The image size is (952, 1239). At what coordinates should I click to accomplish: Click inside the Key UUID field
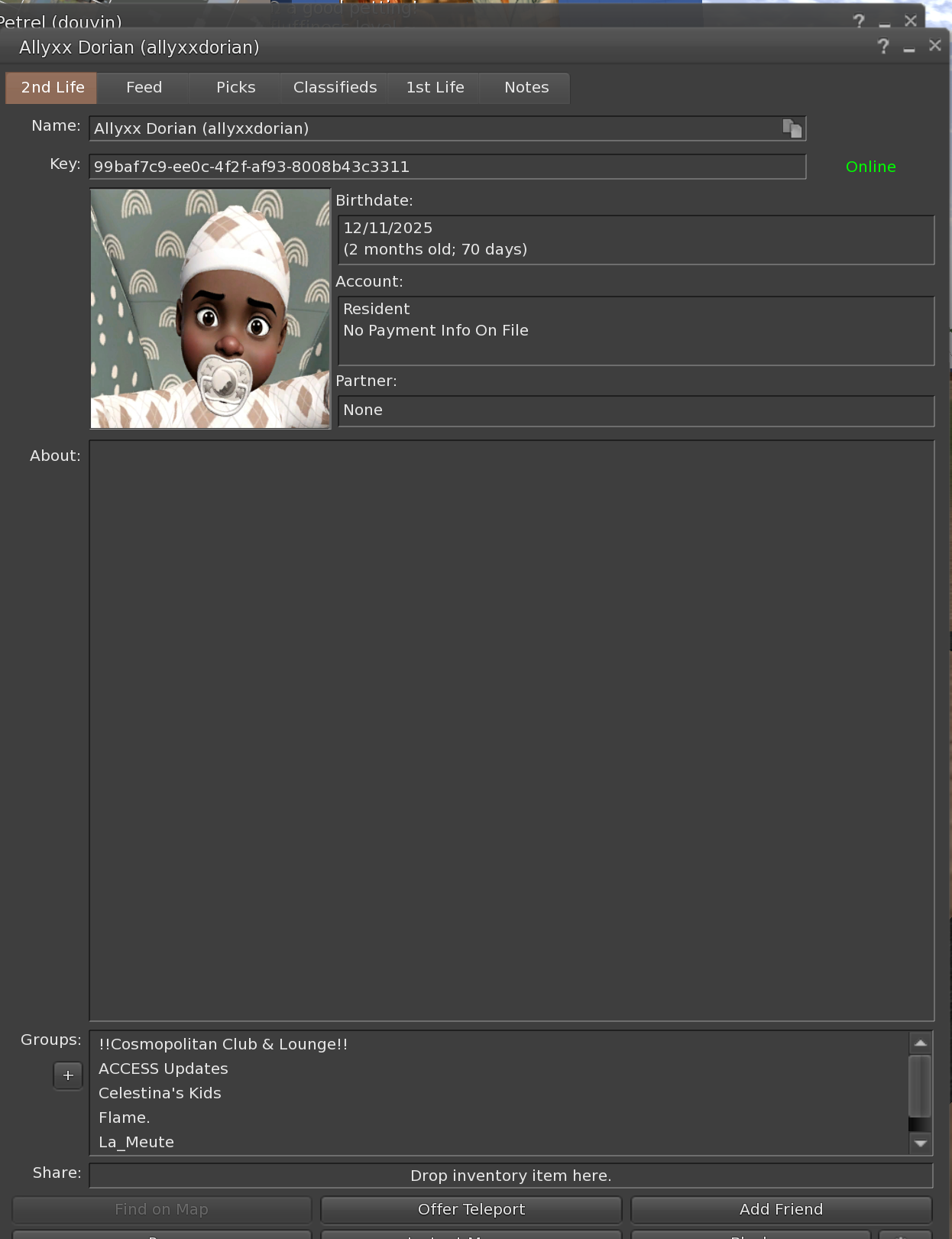click(447, 167)
